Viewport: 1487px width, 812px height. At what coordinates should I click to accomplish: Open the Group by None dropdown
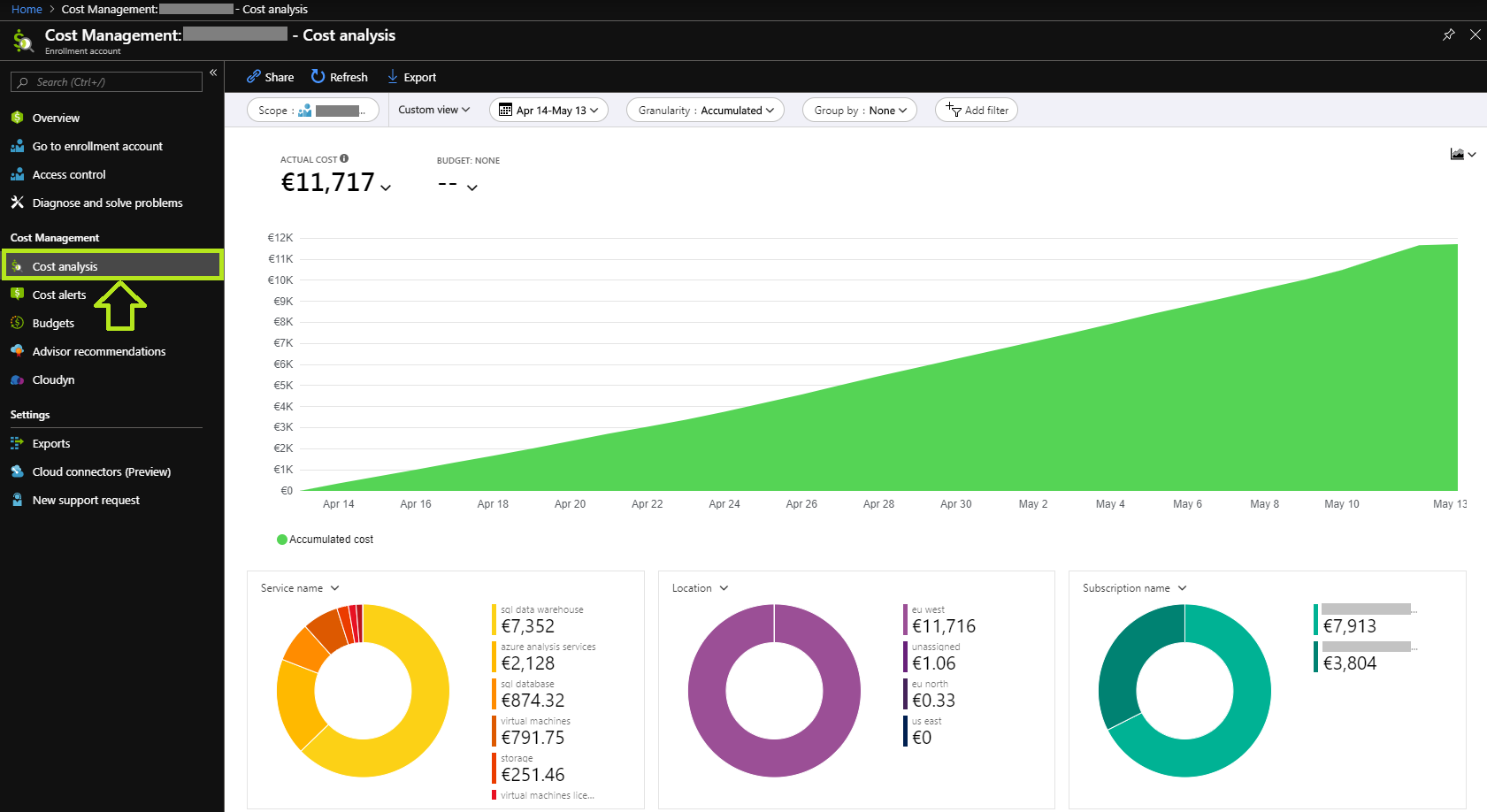click(859, 110)
